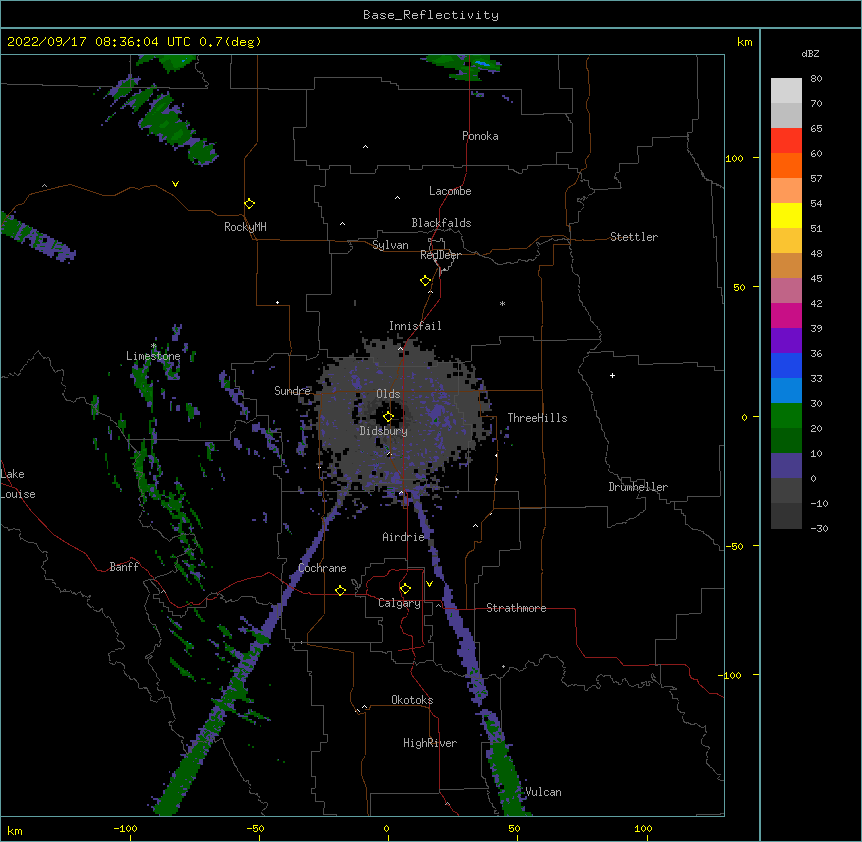The image size is (862, 842).
Task: Click the Innisfail town label
Action: click(415, 326)
